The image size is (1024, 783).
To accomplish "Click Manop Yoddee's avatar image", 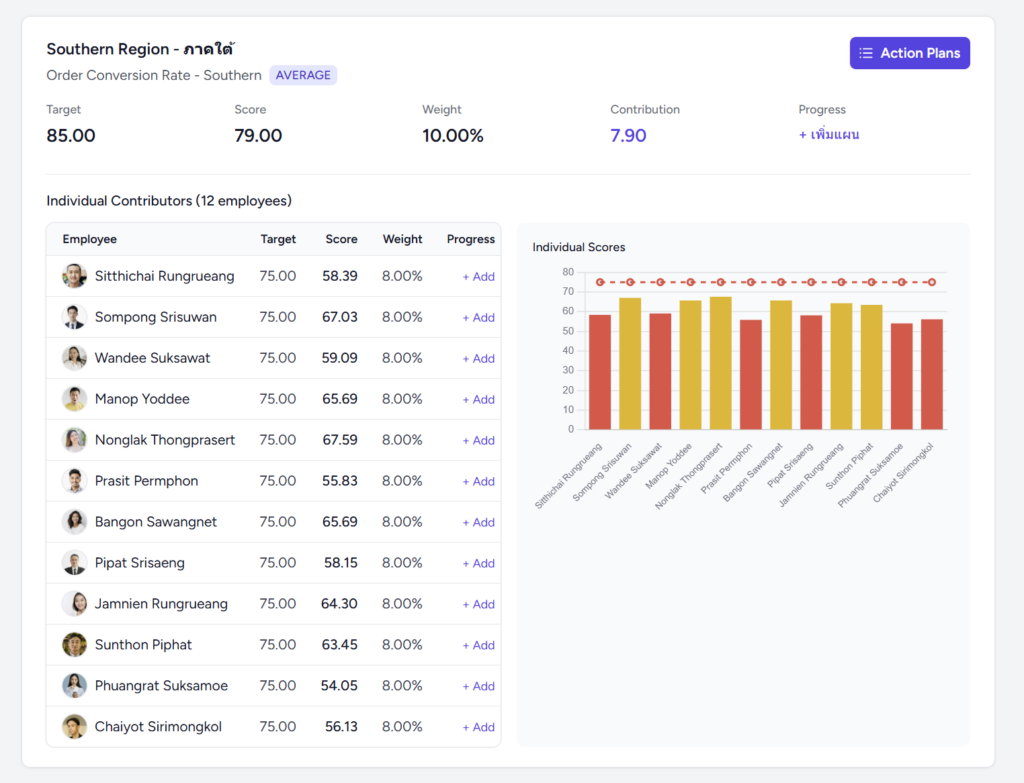I will 74,399.
